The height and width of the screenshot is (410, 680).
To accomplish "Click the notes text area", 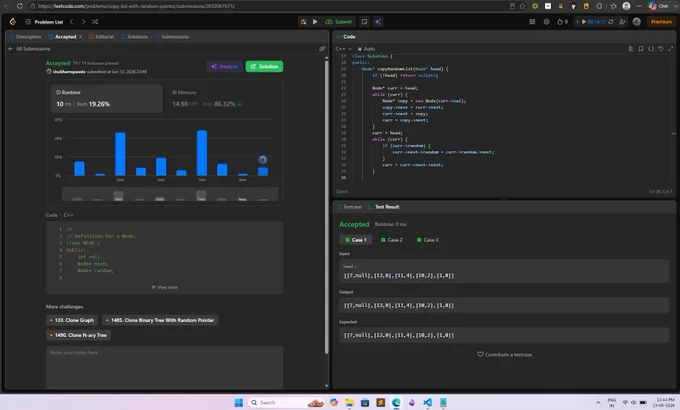I will [164, 367].
